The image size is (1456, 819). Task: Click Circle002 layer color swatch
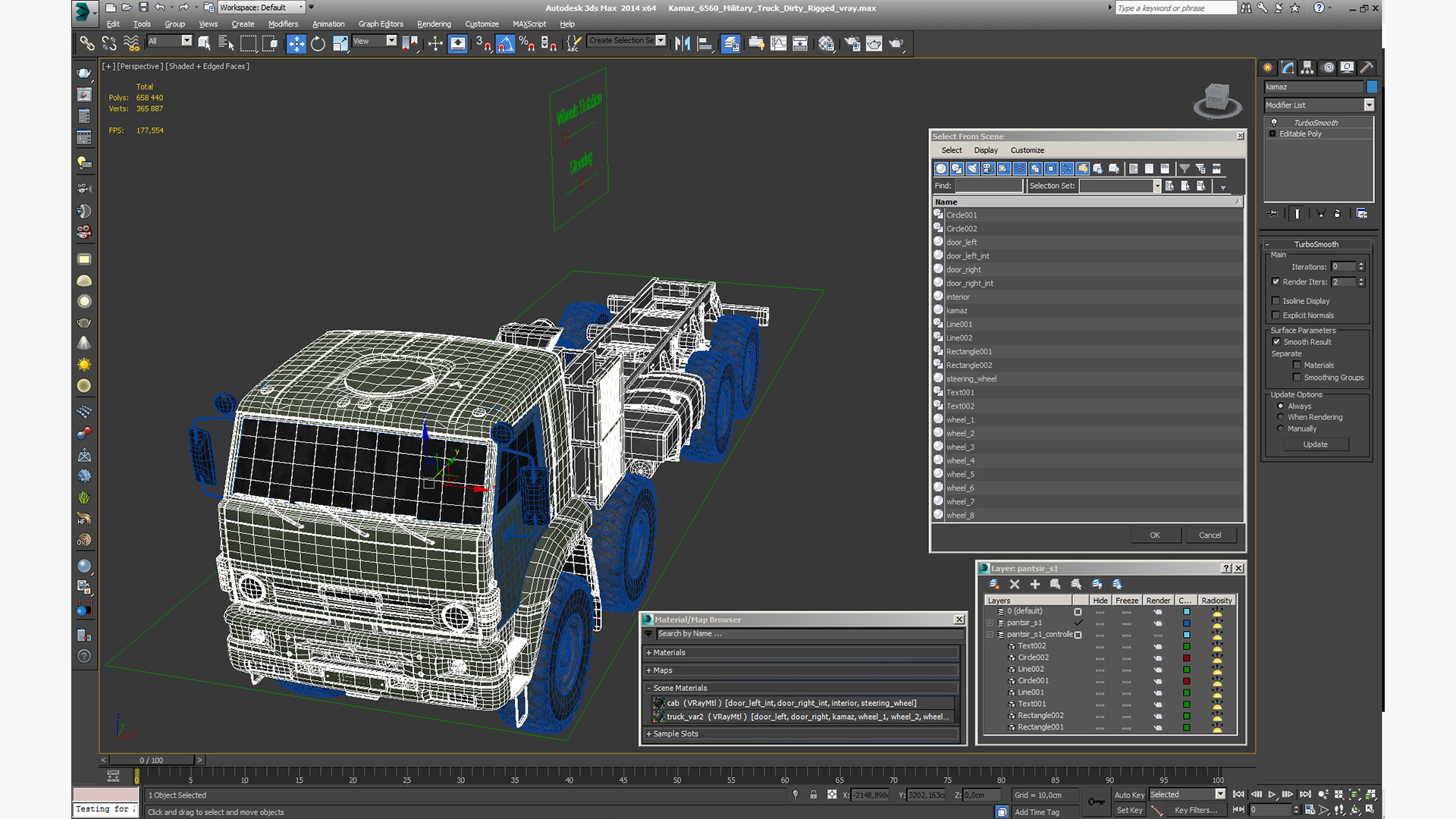(1187, 657)
